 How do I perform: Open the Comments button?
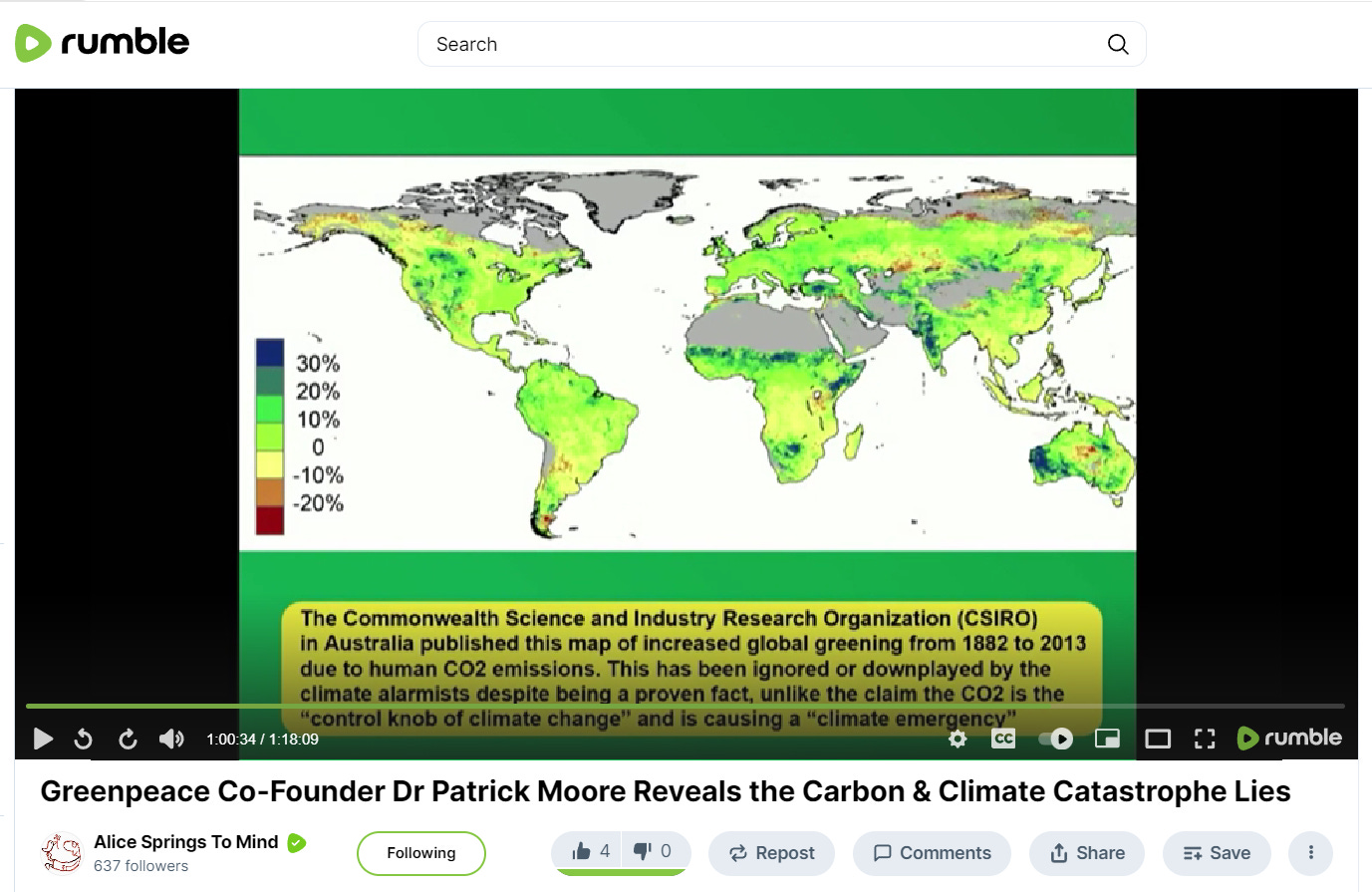pyautogui.click(x=932, y=853)
